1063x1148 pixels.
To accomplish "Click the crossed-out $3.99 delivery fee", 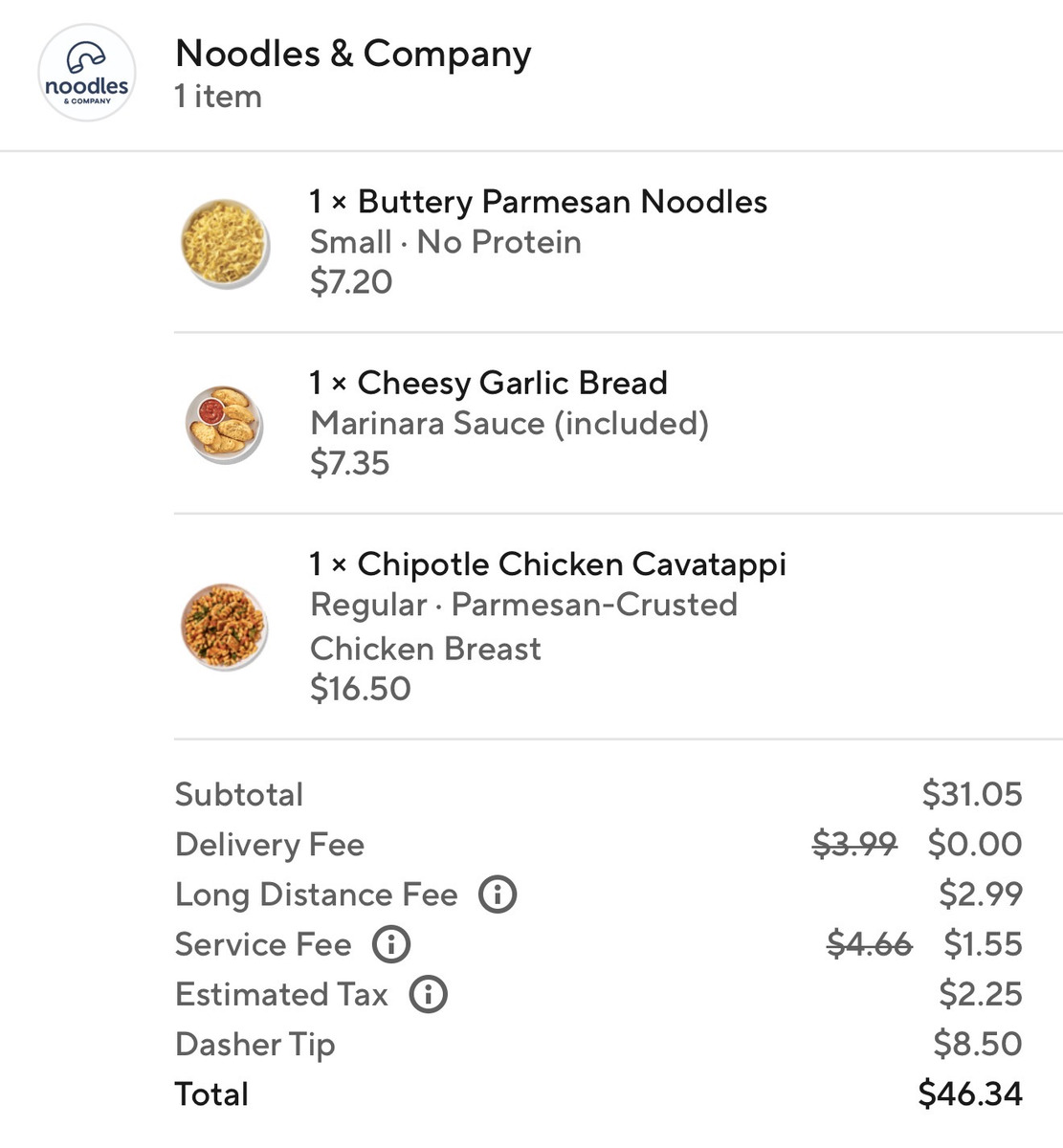I will (854, 845).
